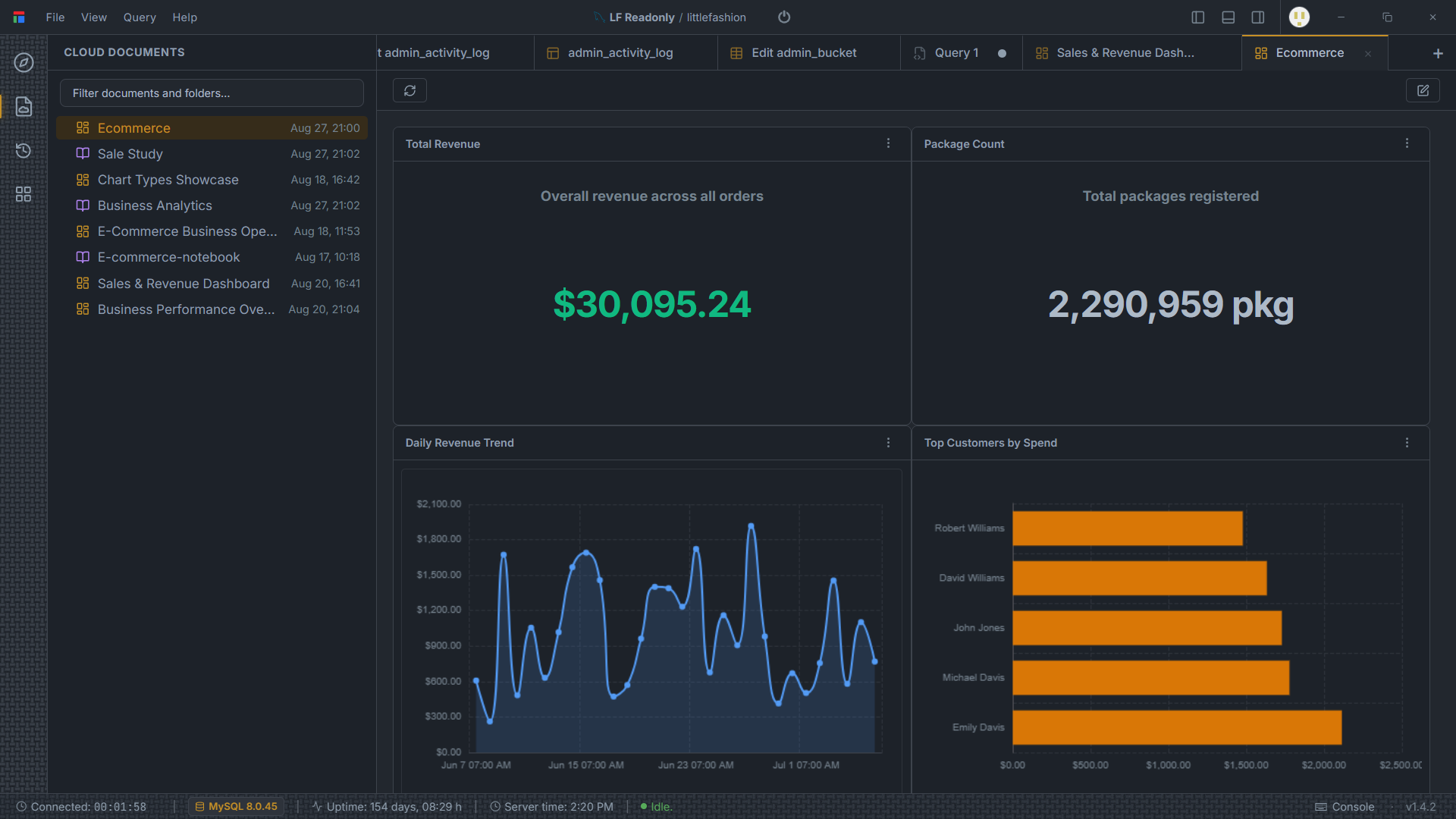Open the user avatar profile icon
The height and width of the screenshot is (819, 1456).
click(x=1299, y=17)
